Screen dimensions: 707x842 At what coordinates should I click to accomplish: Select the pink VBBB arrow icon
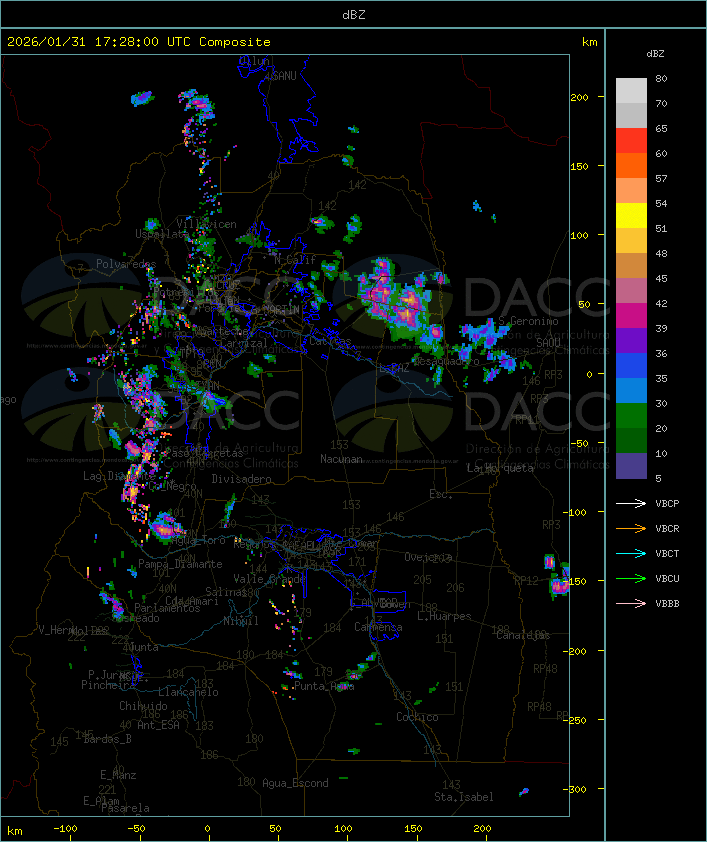(632, 603)
